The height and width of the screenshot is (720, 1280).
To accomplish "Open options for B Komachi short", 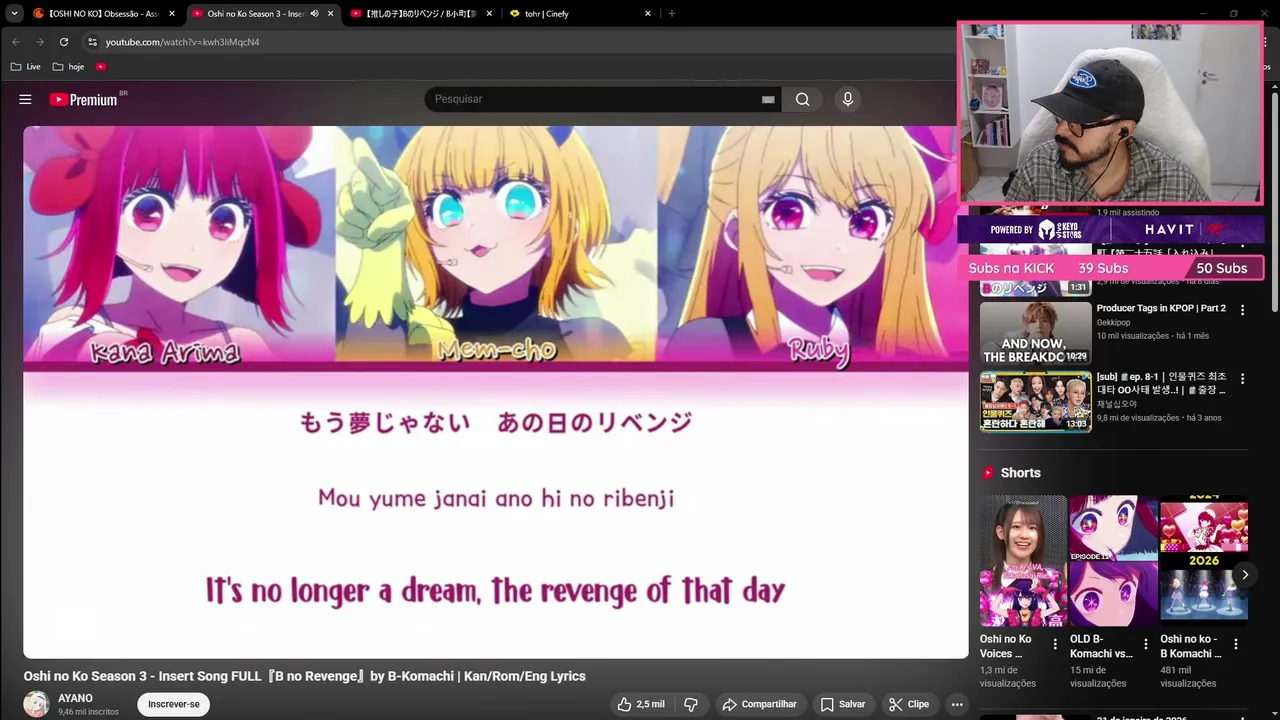I will coord(1236,645).
